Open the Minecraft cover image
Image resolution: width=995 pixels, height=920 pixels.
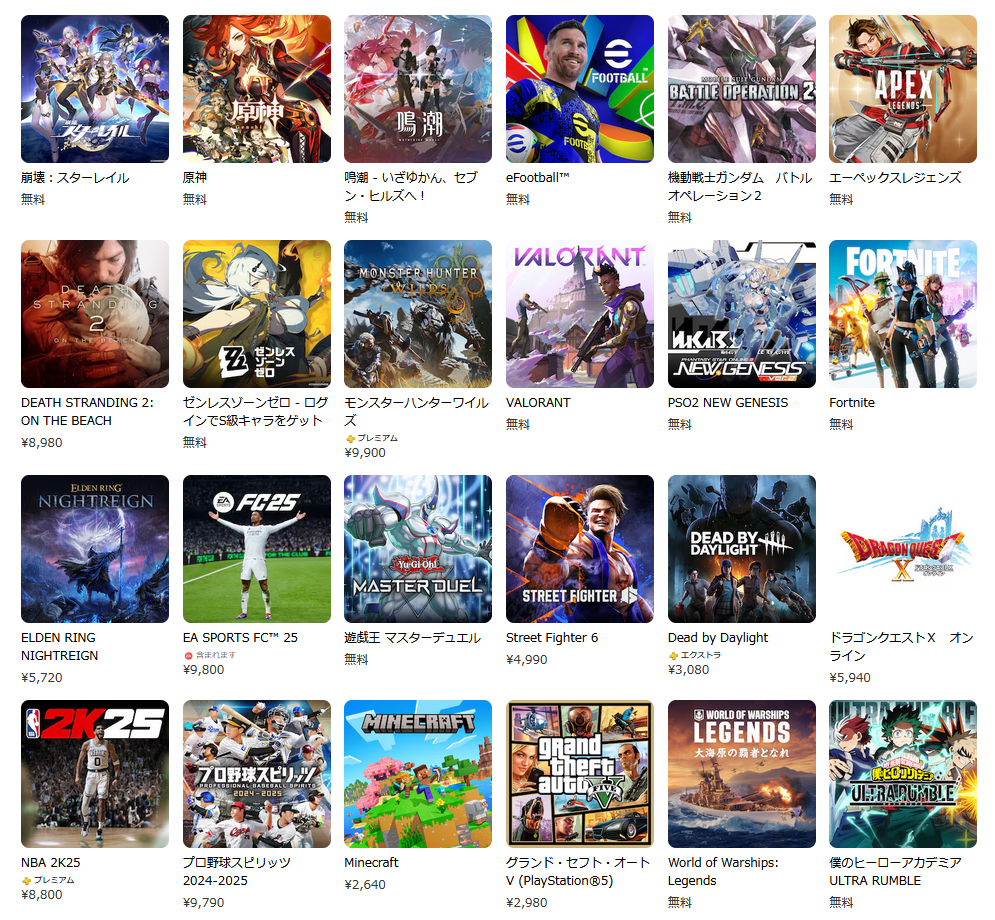(418, 774)
